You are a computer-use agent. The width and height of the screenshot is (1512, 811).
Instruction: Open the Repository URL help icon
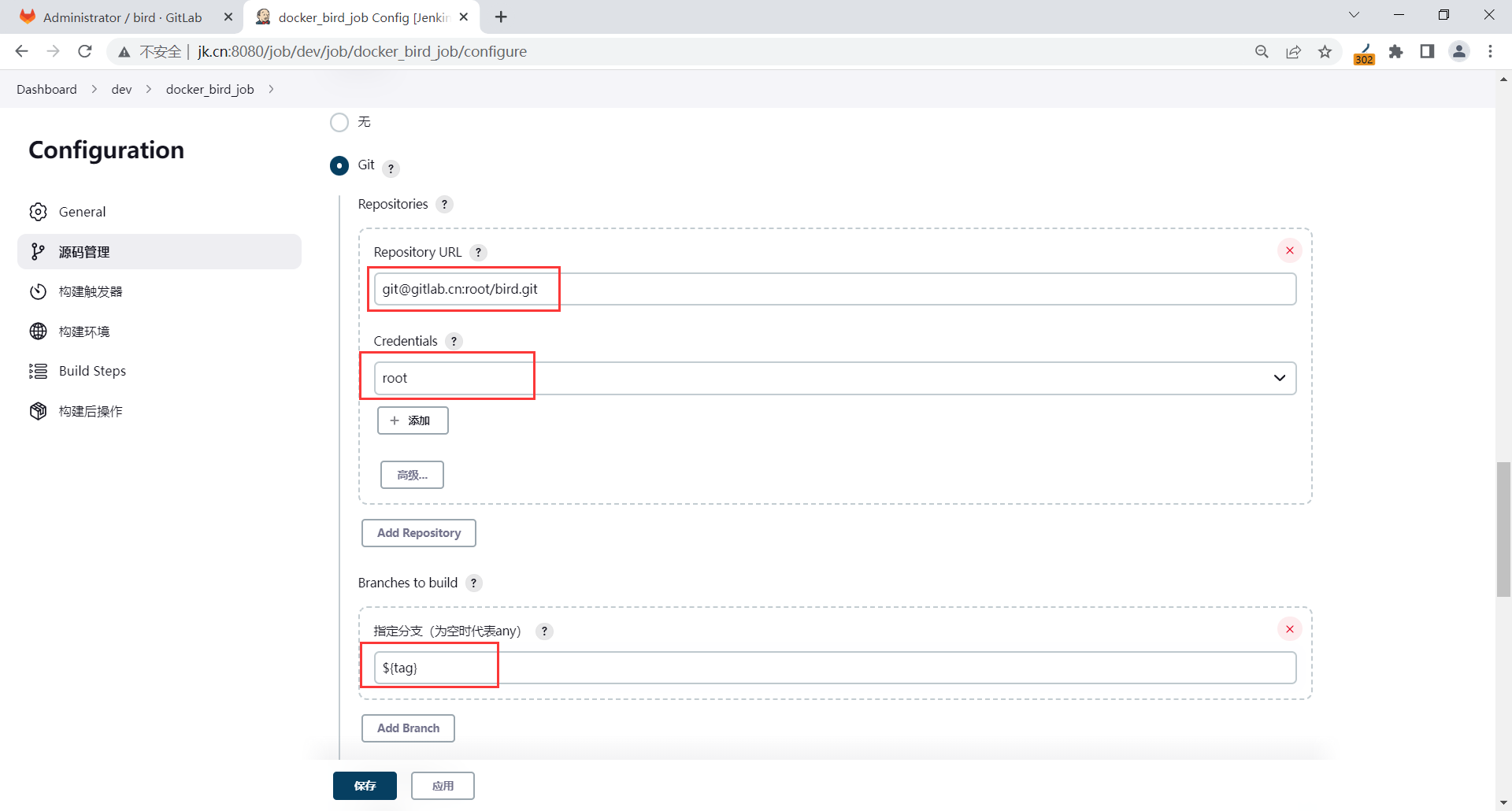478,253
